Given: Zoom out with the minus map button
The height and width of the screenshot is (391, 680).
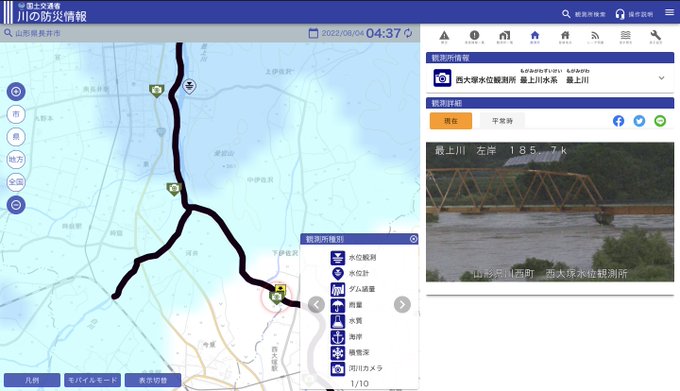Looking at the screenshot, I should [16, 205].
